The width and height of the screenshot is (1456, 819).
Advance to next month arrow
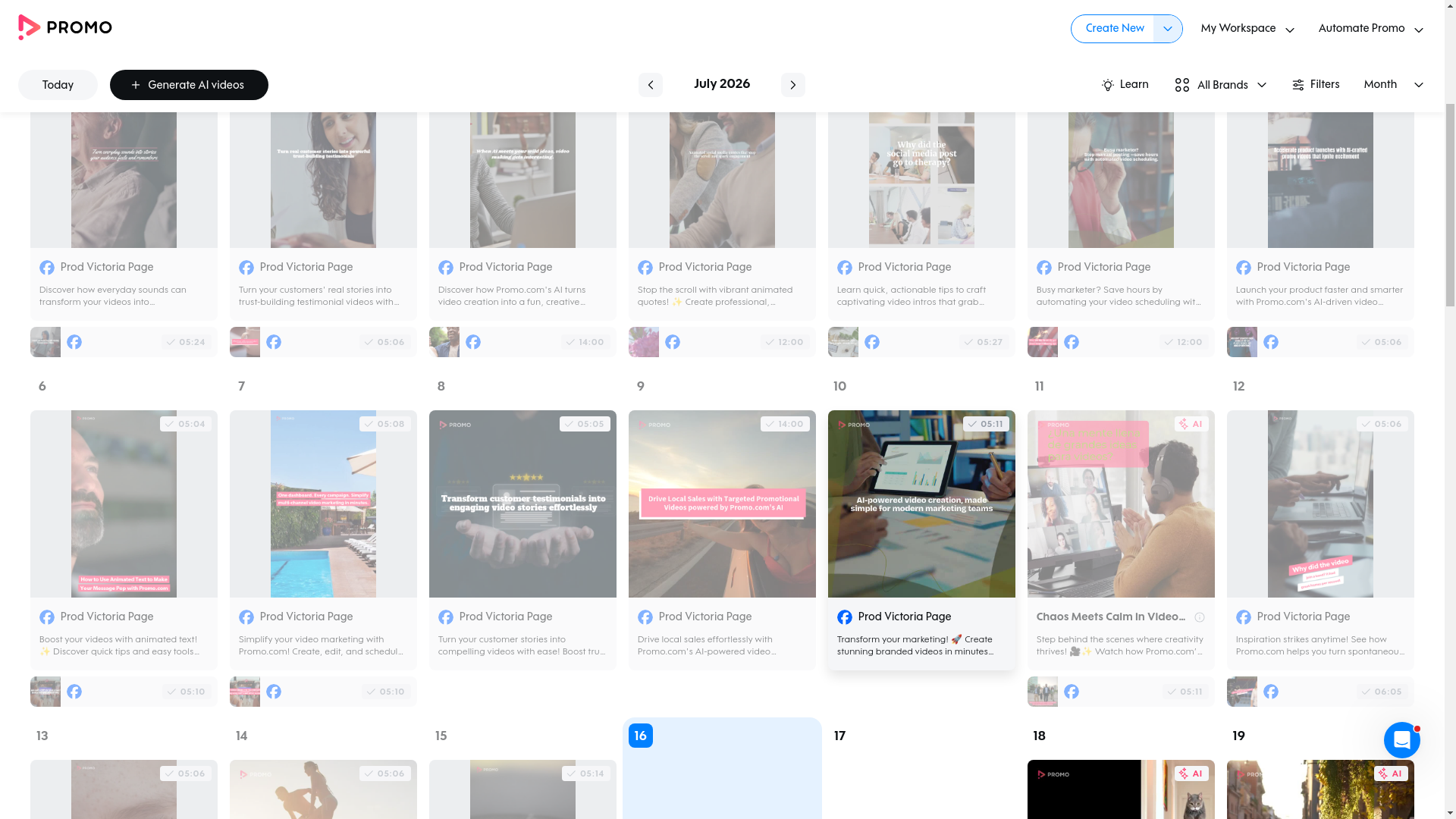(x=792, y=85)
